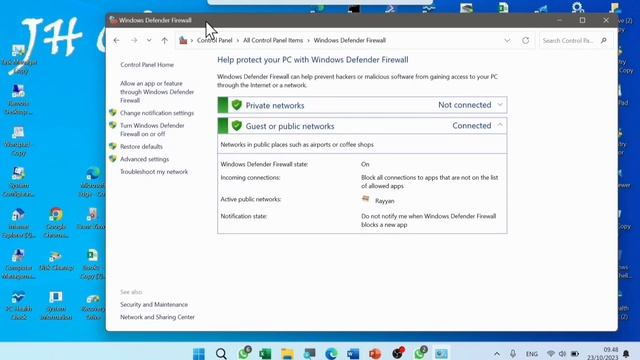Click the search magnifier in Control Panel
This screenshot has width=640, height=360.
pyautogui.click(x=604, y=40)
